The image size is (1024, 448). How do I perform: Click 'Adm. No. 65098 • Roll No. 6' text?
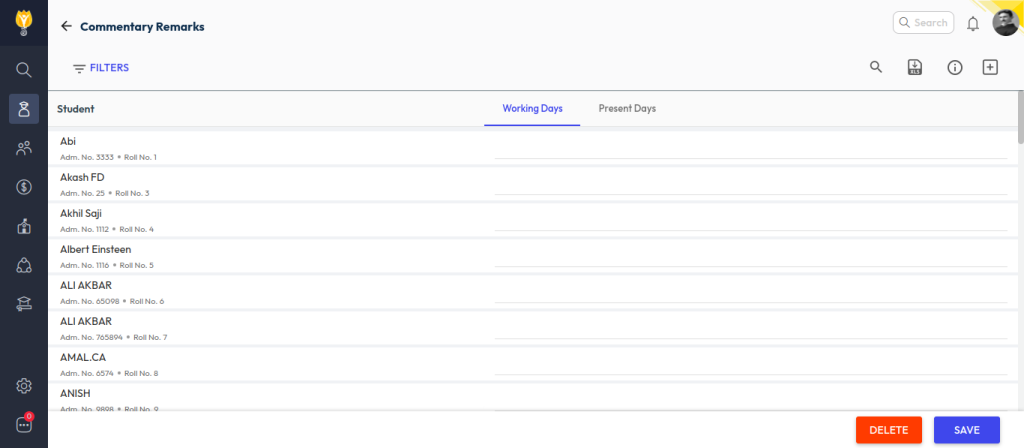tap(112, 301)
